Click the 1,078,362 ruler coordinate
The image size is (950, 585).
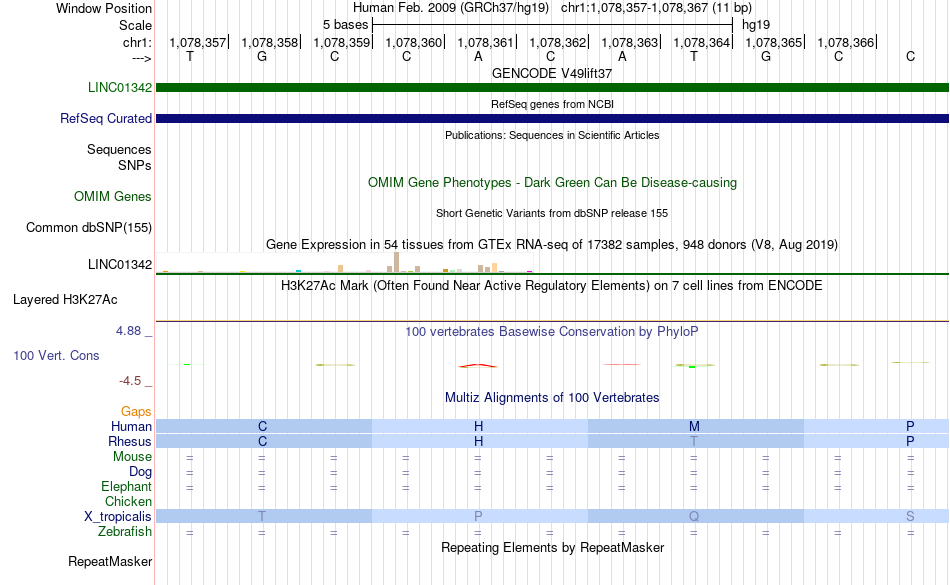[x=558, y=42]
